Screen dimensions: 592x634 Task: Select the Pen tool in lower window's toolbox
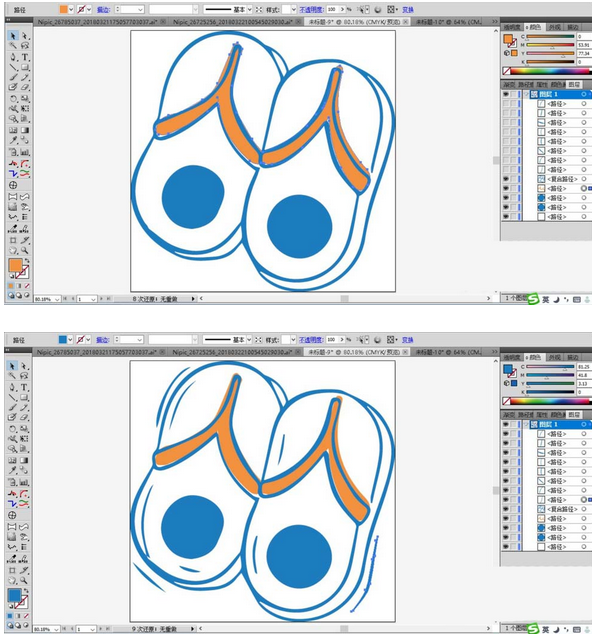click(x=13, y=387)
